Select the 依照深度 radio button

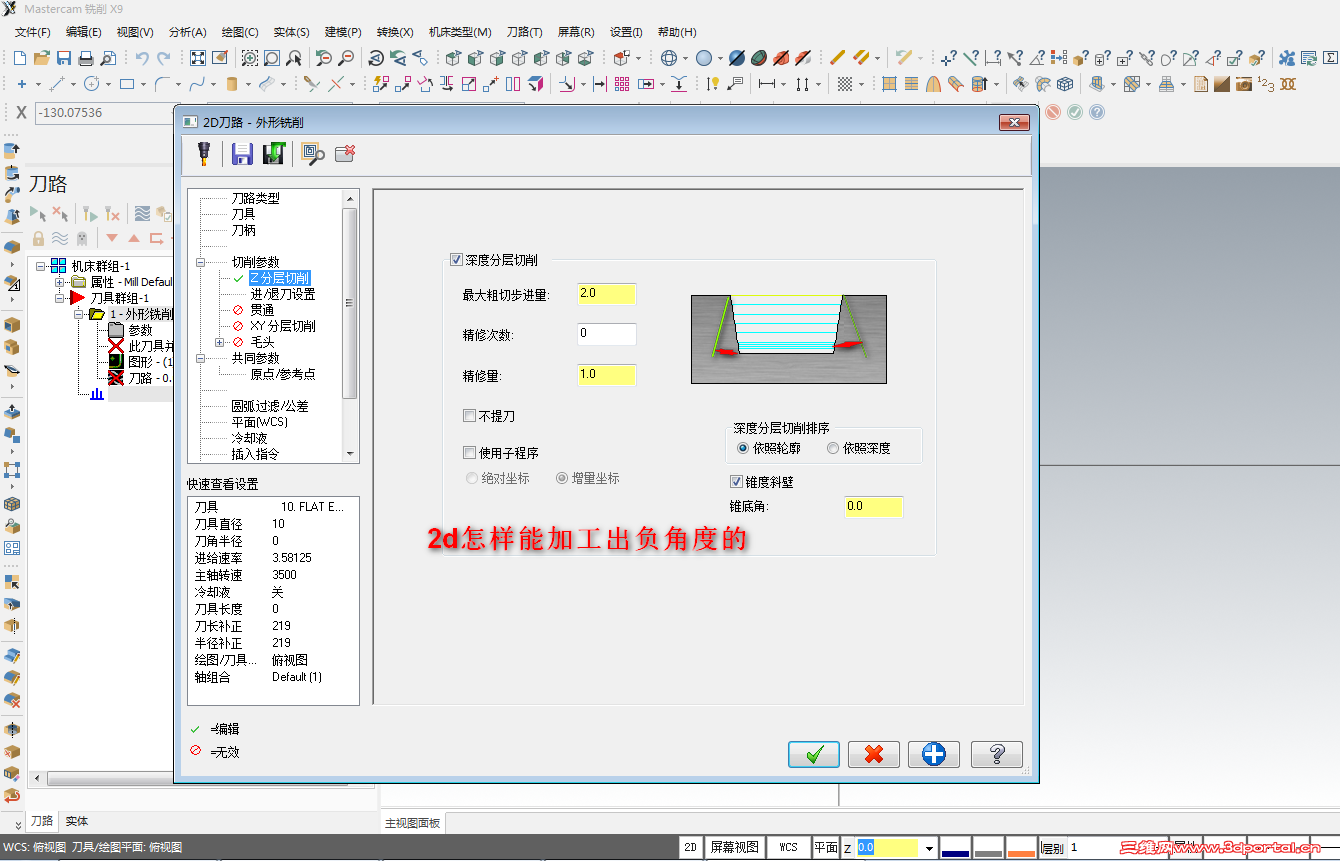[833, 448]
